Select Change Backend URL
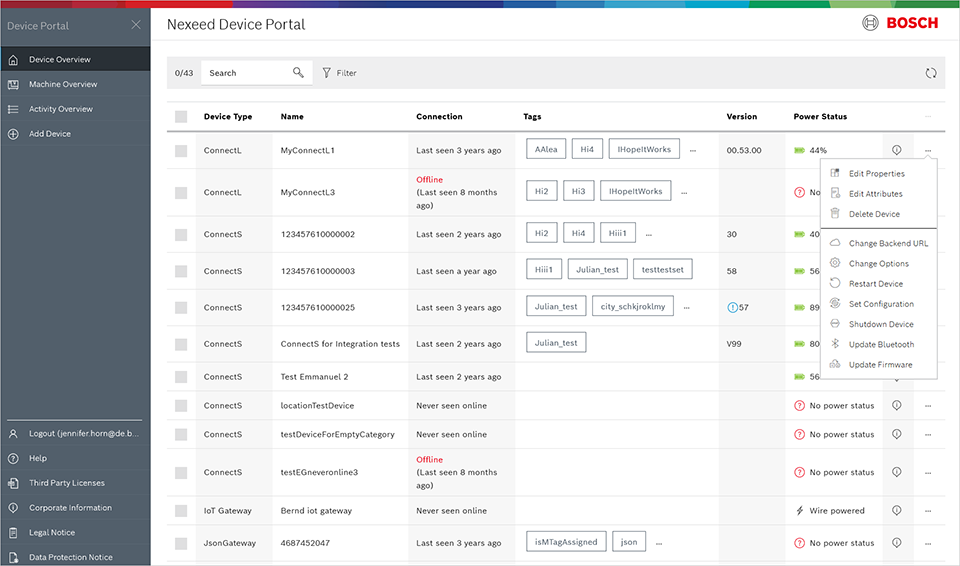Viewport: 960px width, 566px height. click(879, 243)
